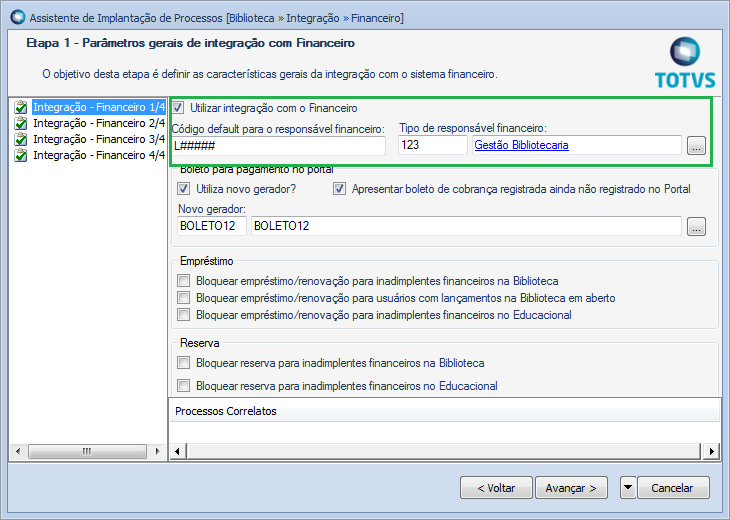Click the Código default responsável financeiro field

(278, 146)
